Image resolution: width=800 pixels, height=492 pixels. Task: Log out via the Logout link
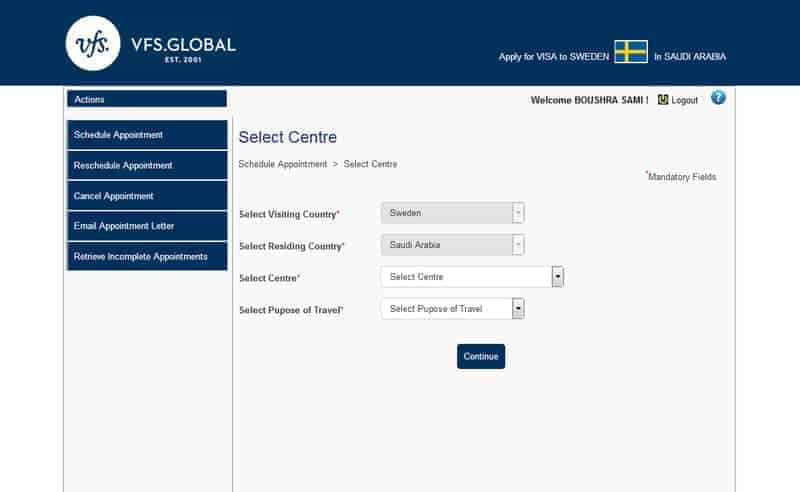(x=684, y=100)
